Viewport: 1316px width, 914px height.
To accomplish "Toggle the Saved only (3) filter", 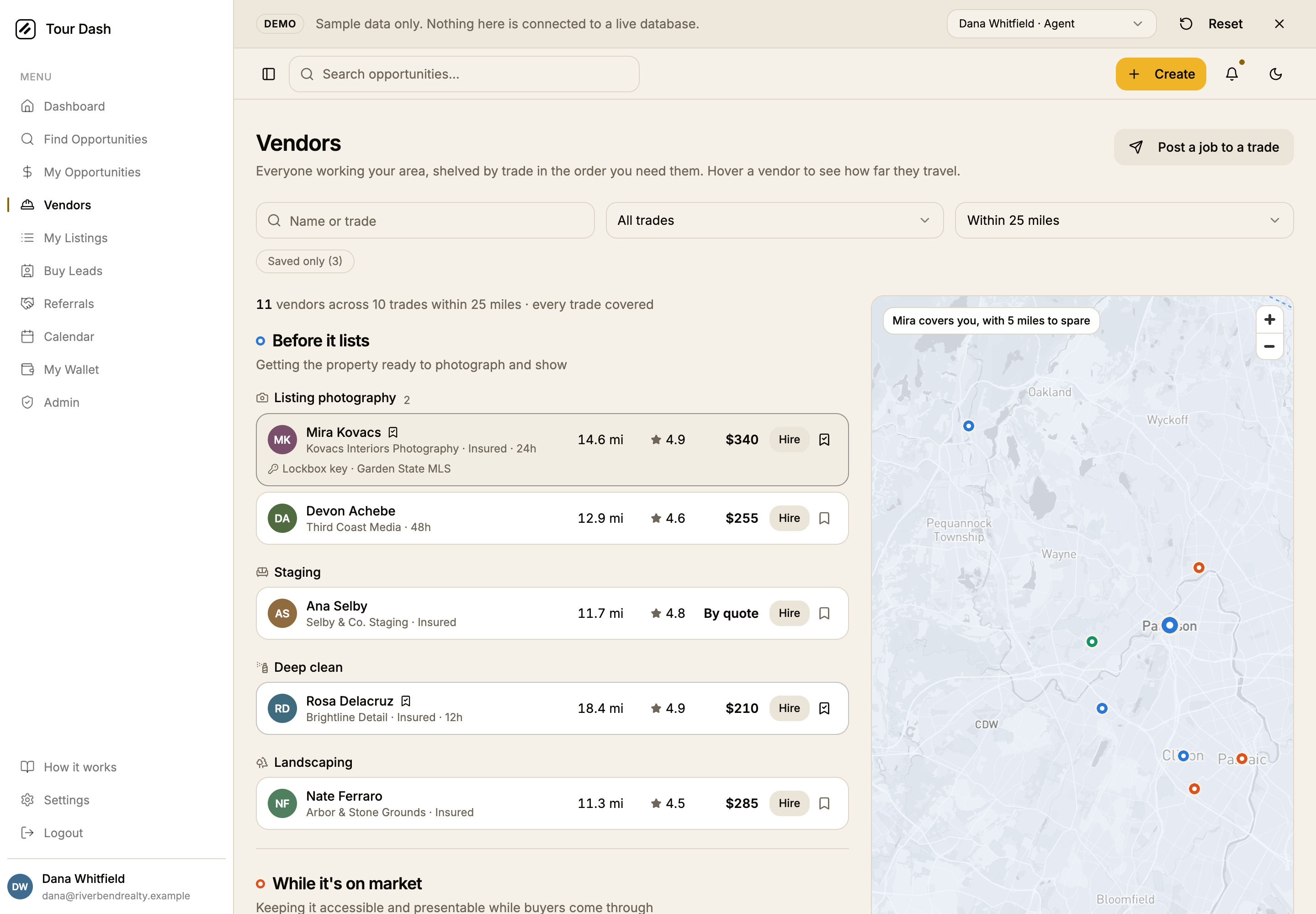I will point(305,261).
